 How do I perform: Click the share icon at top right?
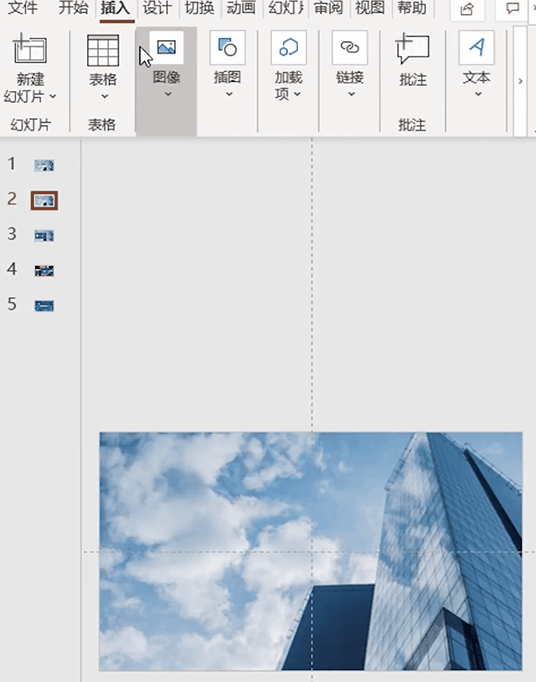tap(467, 8)
